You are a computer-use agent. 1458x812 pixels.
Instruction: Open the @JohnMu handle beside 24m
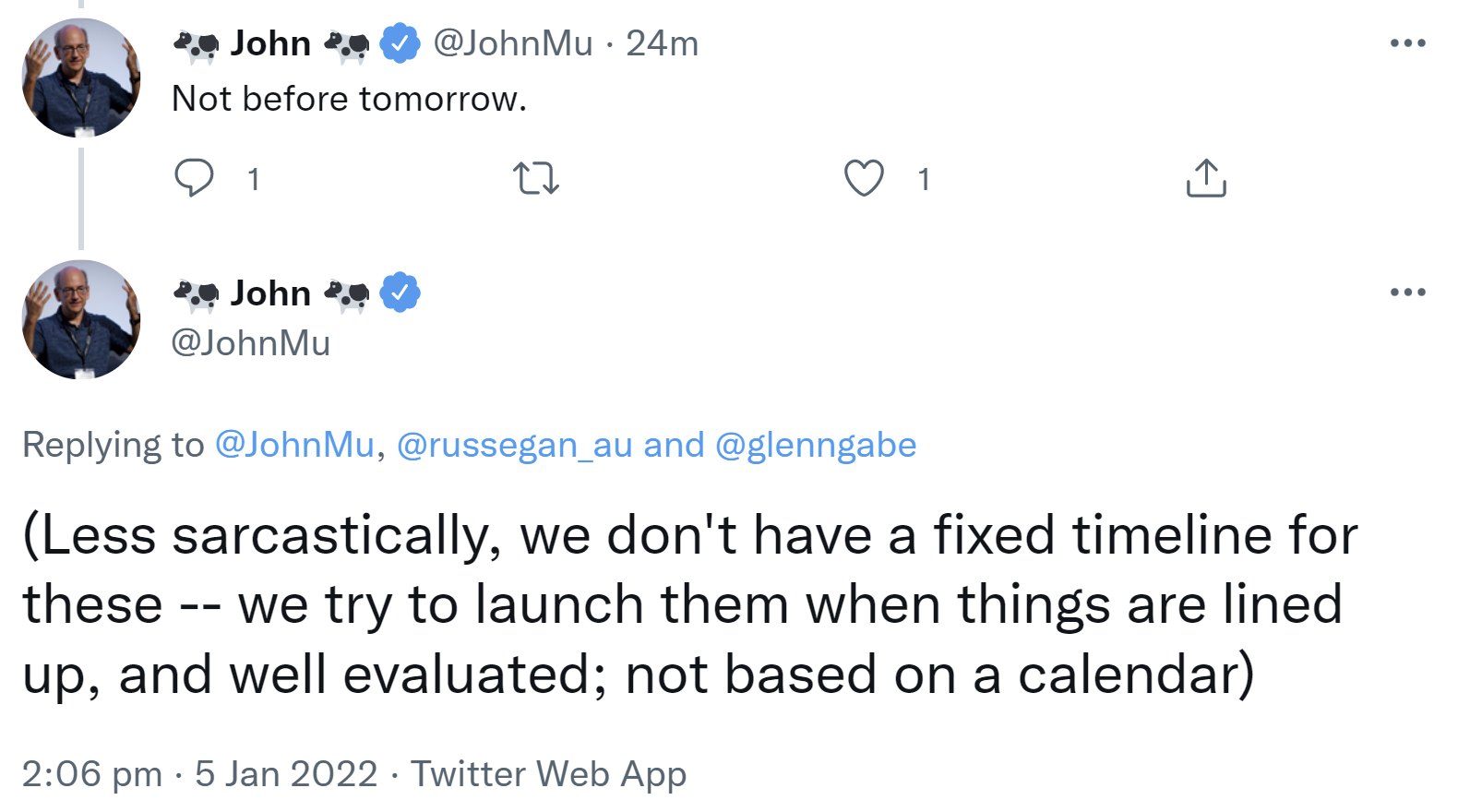pyautogui.click(x=512, y=43)
